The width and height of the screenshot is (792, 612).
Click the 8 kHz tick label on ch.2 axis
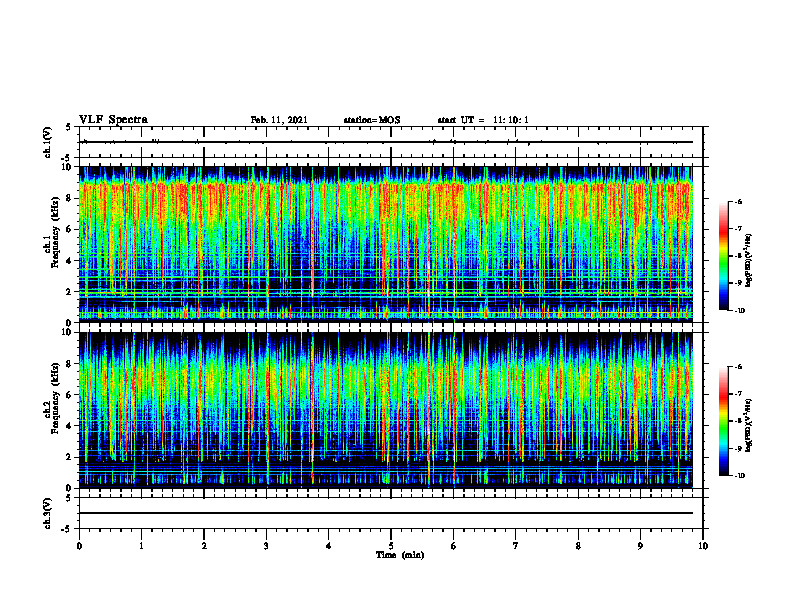tap(70, 363)
